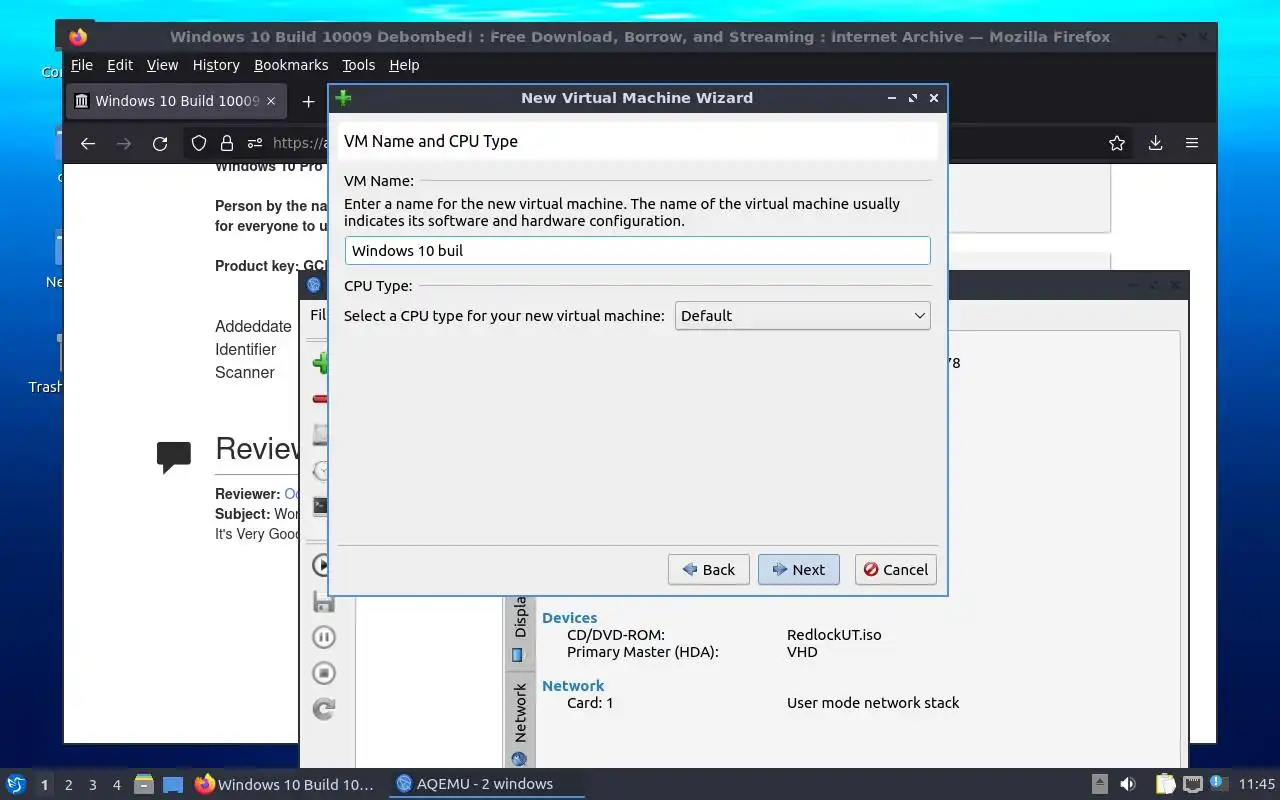Click the VM Name text field
1280x800 pixels.
pyautogui.click(x=638, y=251)
